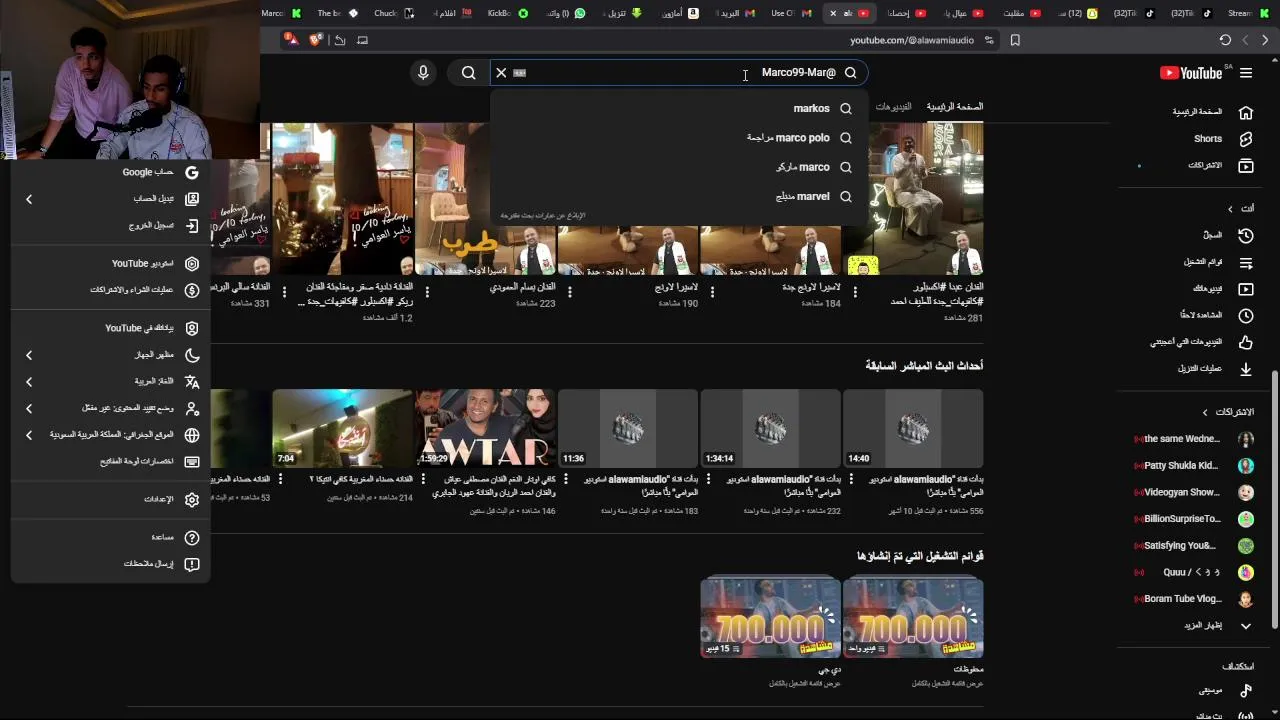Viewport: 1280px width, 720px height.
Task: Clear the search text with X
Action: (x=501, y=73)
